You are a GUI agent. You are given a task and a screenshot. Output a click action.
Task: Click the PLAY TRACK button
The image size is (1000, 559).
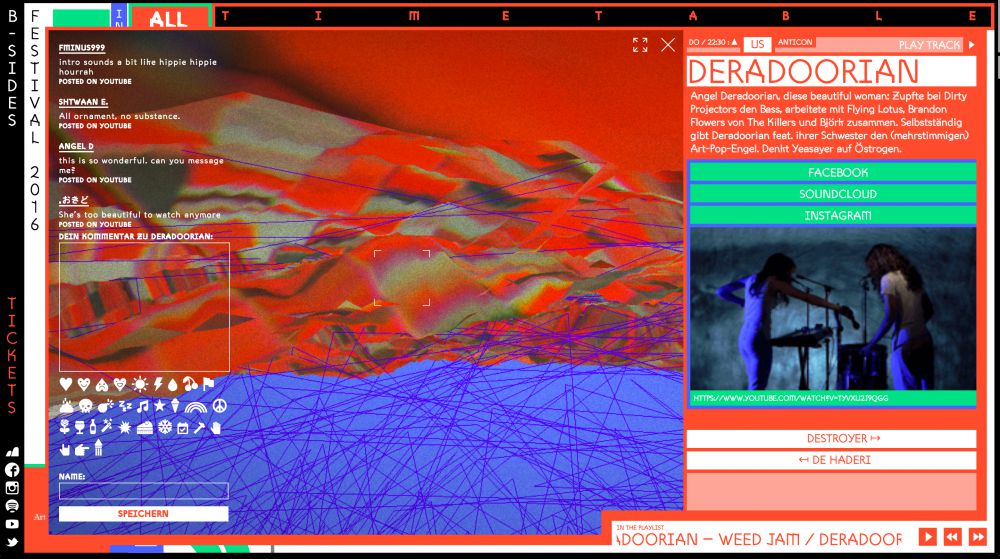click(x=936, y=45)
